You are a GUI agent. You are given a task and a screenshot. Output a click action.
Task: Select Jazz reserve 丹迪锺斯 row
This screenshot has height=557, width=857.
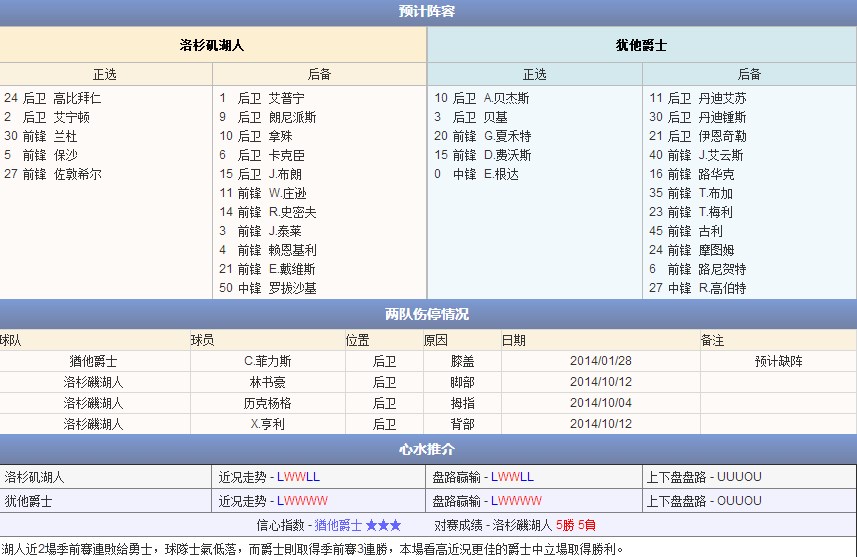tap(698, 118)
